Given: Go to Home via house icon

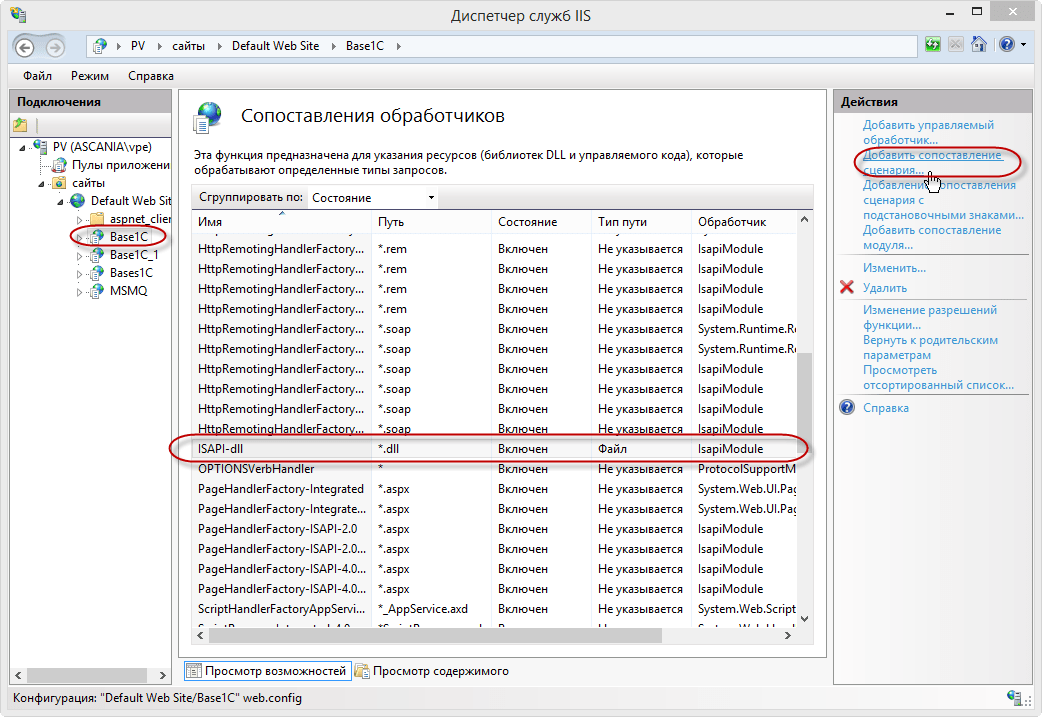Looking at the screenshot, I should click(x=979, y=45).
